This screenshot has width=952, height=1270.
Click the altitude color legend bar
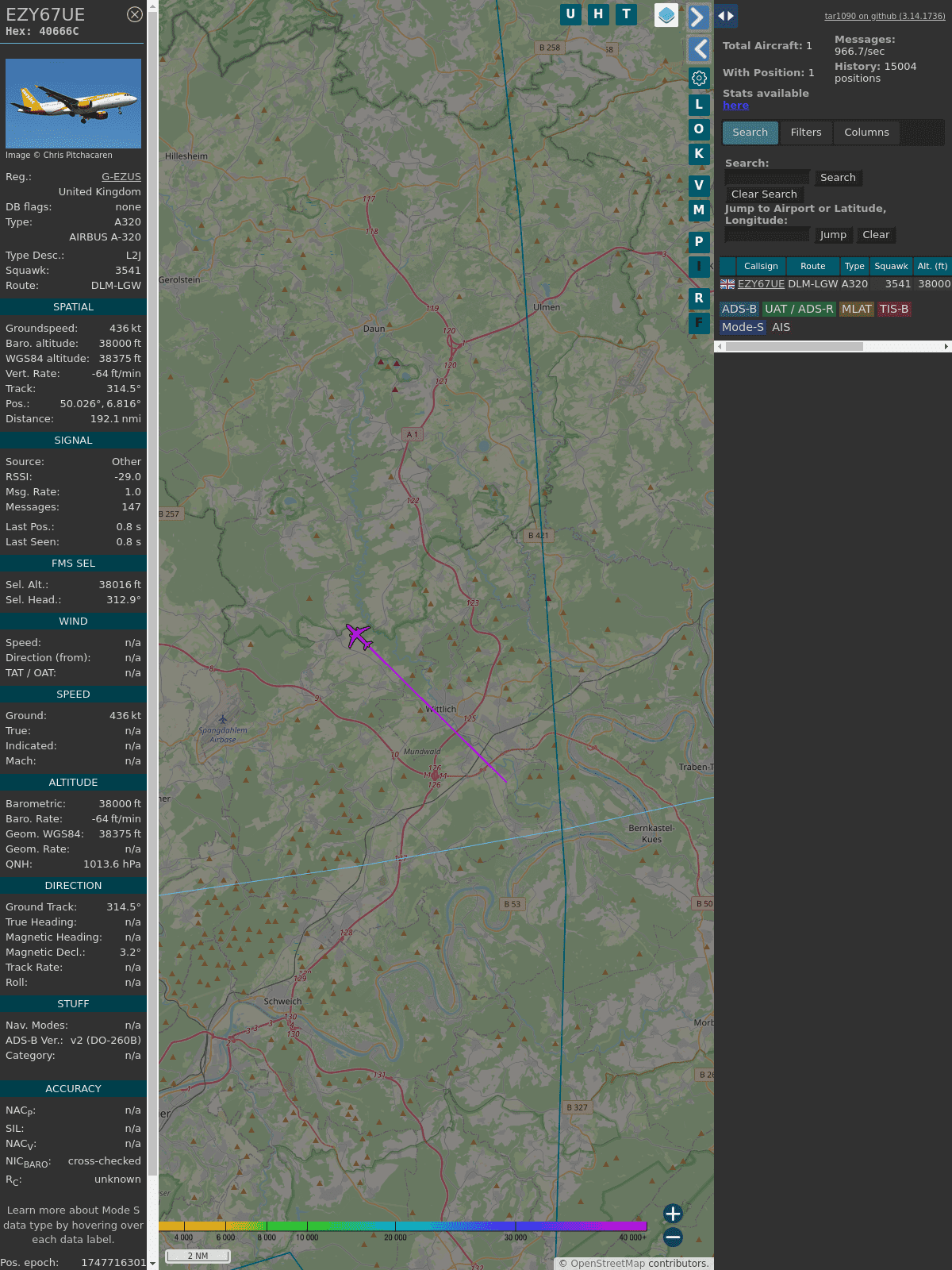pyautogui.click(x=403, y=1226)
